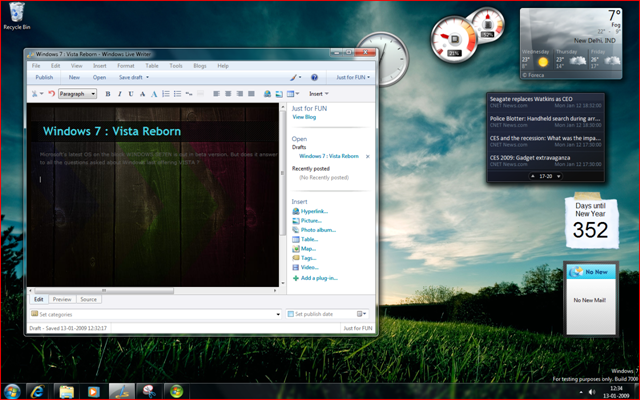Open the Paragraph style dropdown
The height and width of the screenshot is (400, 640).
pyautogui.click(x=78, y=94)
